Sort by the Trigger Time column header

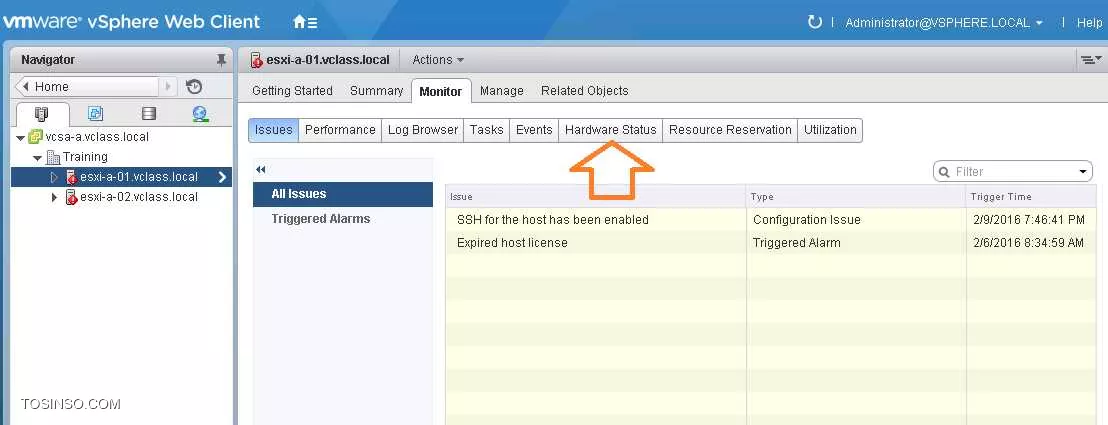coord(1031,197)
